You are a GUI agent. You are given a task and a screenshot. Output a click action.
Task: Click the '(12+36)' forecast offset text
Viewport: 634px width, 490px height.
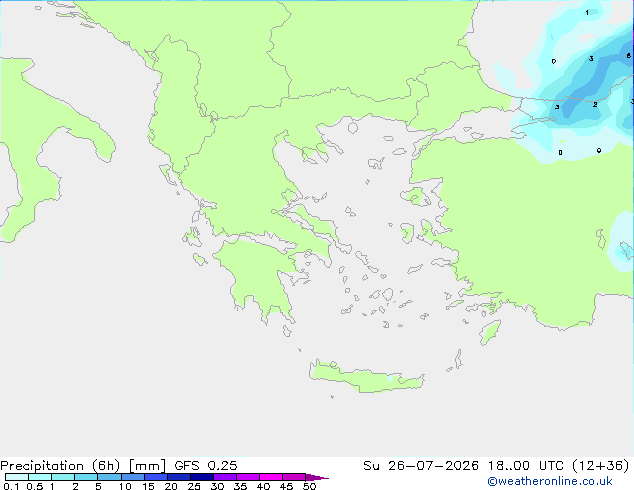pos(601,466)
